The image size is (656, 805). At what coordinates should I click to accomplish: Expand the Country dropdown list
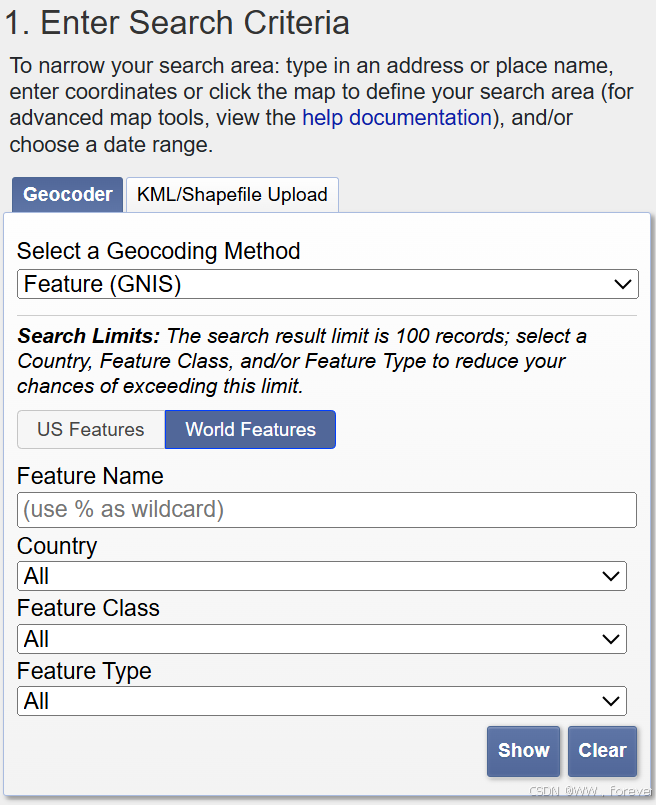pos(322,576)
